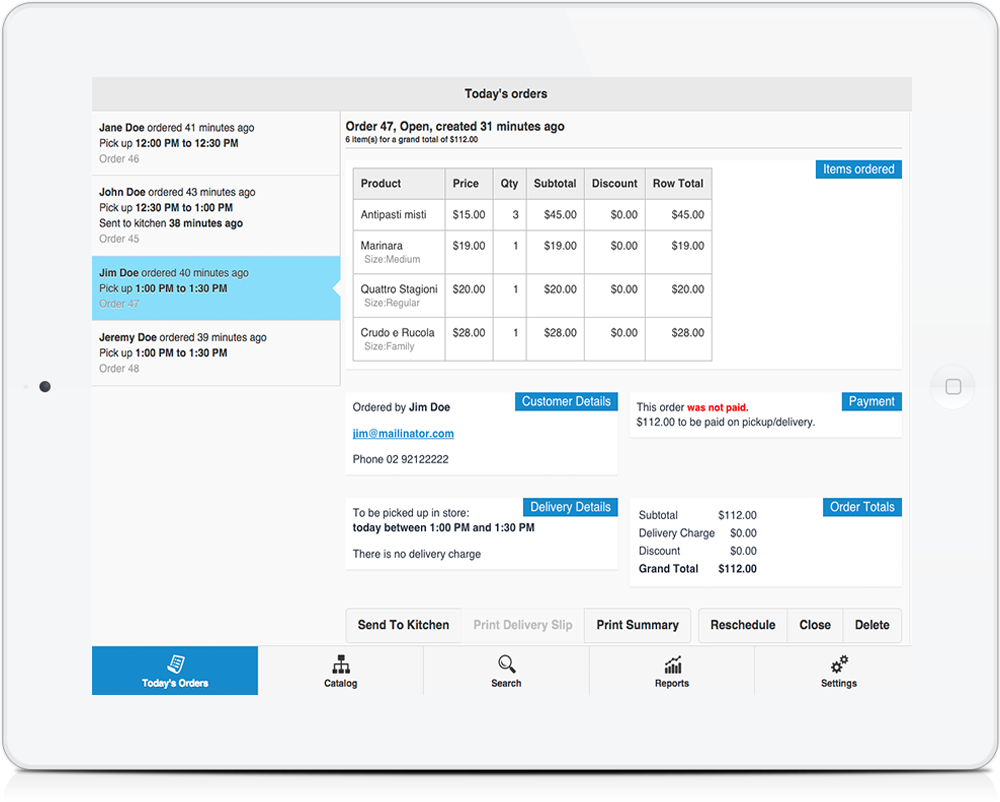1000x802 pixels.
Task: Open the Today's Orders clipboard icon
Action: pos(175,664)
